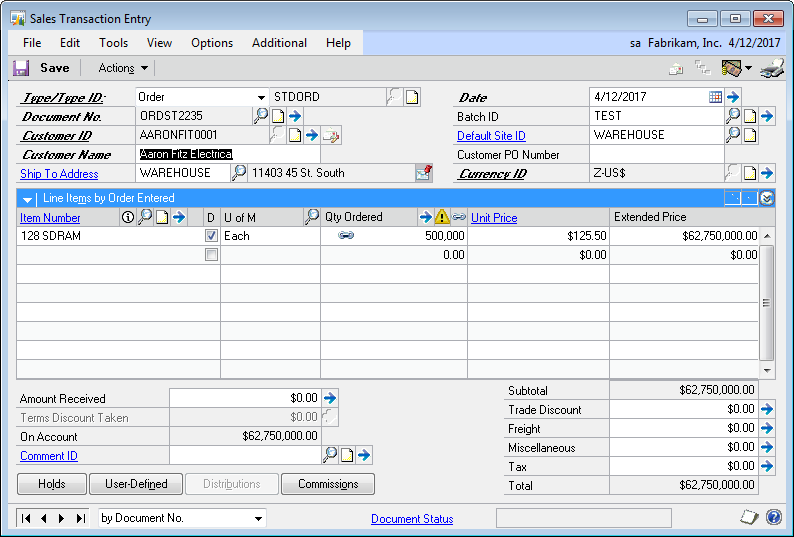The image size is (794, 537).
Task: Click the Qty Ordered warning icon
Action: click(442, 217)
